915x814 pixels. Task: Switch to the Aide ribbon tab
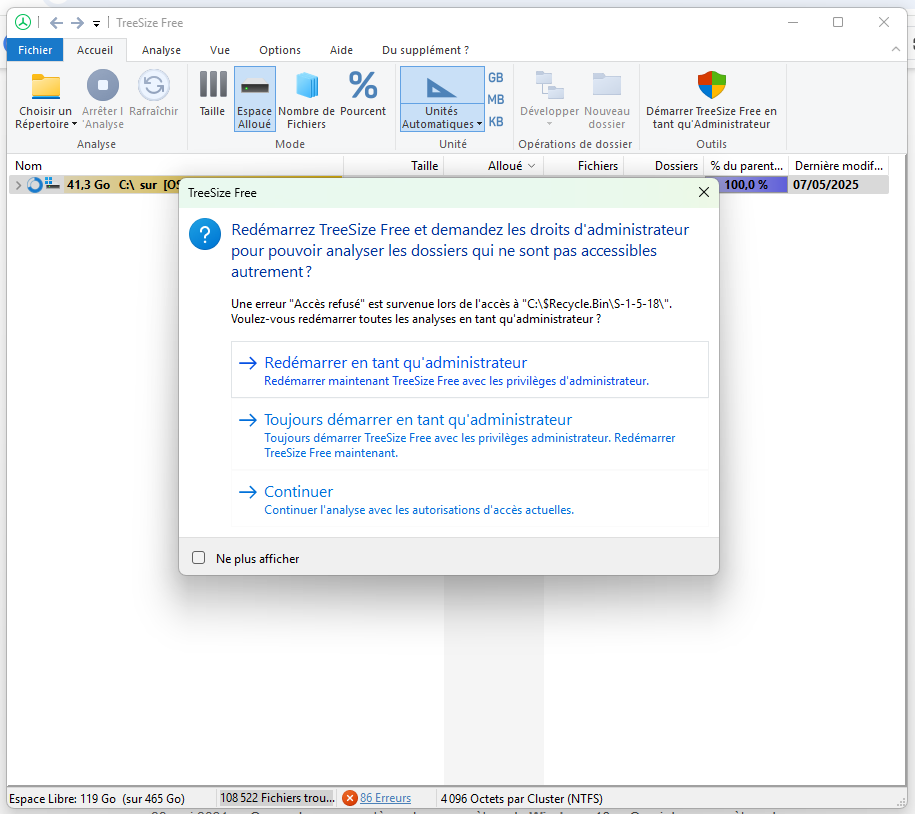(x=341, y=50)
